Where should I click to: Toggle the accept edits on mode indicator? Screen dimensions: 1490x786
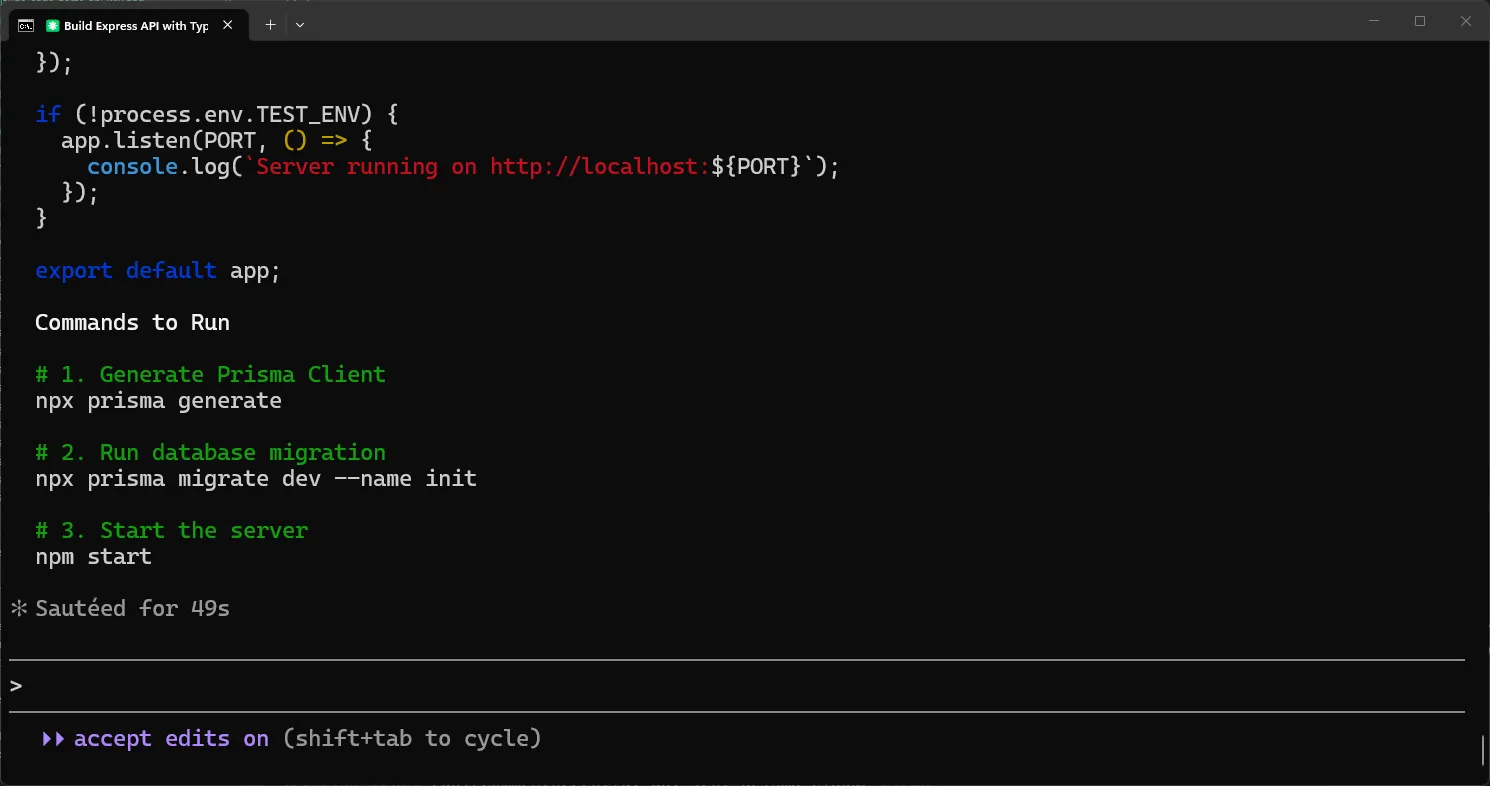(x=171, y=739)
